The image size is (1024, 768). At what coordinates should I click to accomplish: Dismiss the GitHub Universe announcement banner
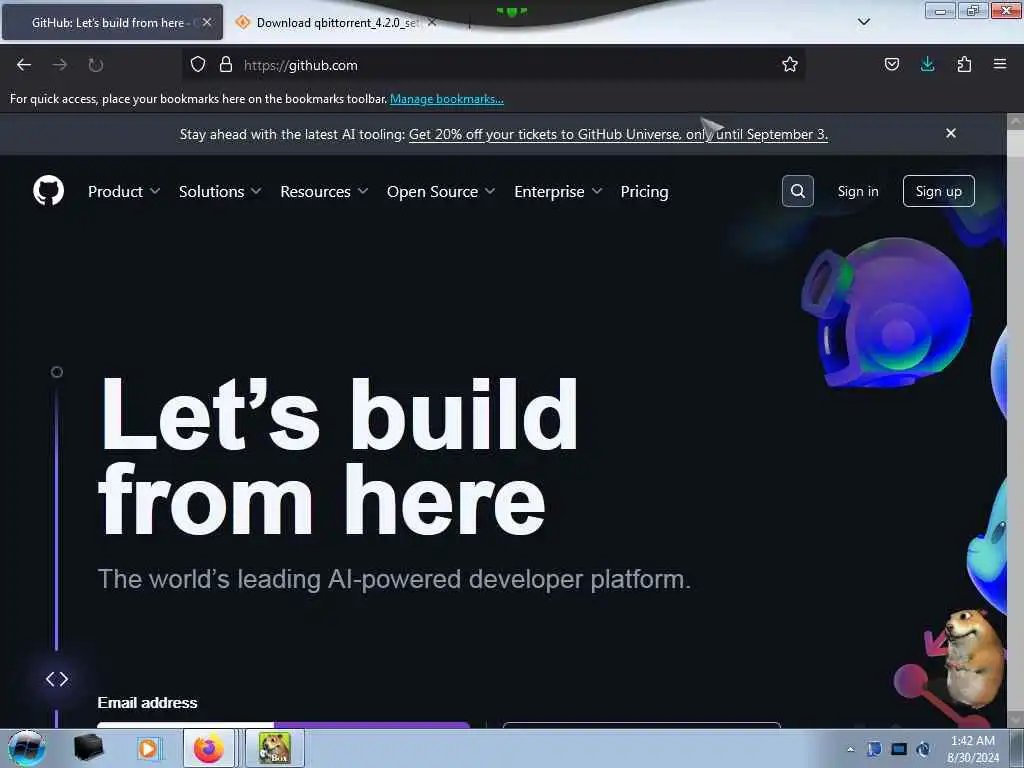(951, 133)
